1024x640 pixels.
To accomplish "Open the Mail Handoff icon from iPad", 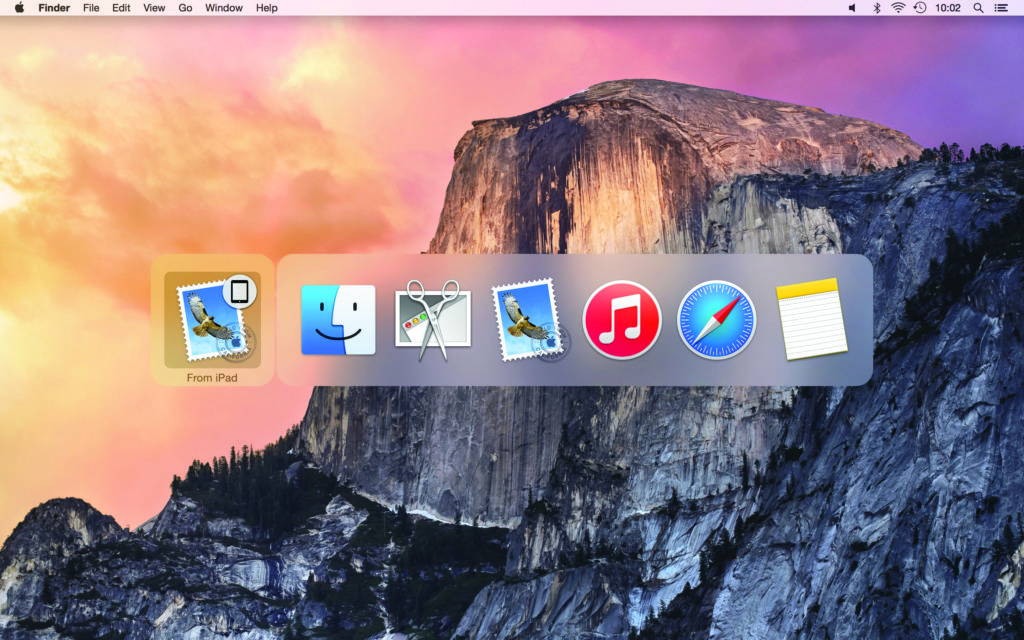I will pos(212,320).
